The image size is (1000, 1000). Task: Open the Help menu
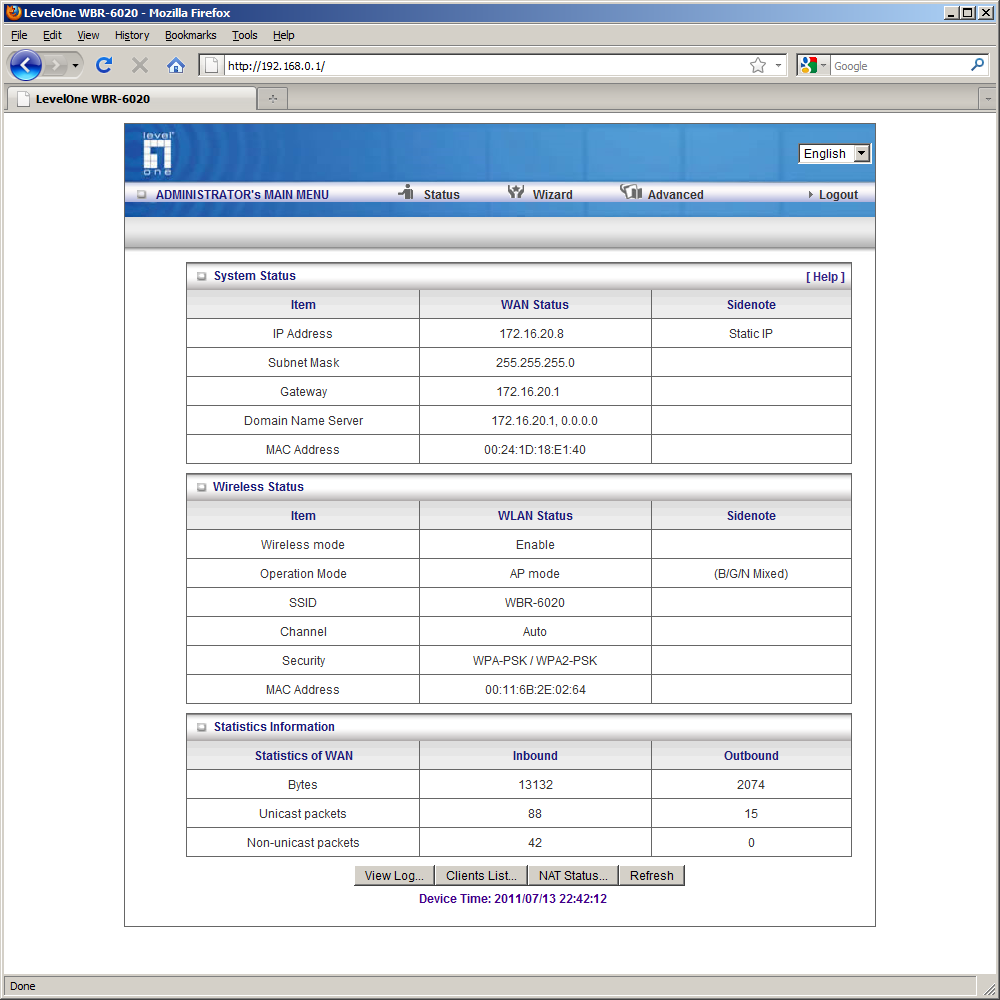pos(283,35)
